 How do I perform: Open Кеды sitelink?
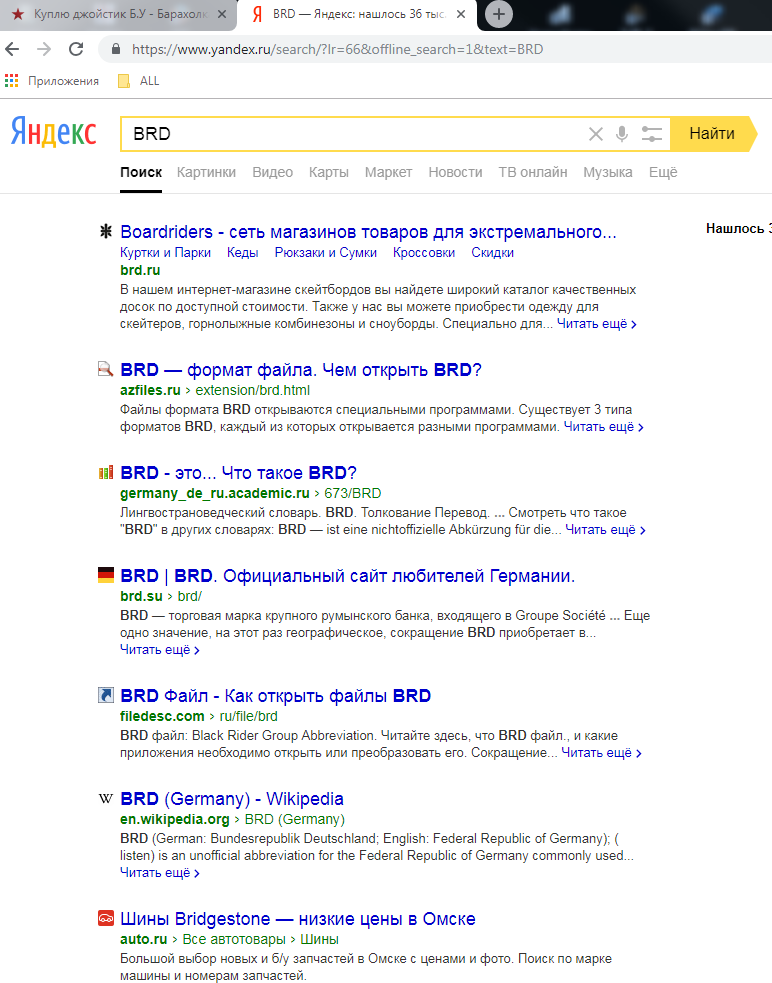pos(242,253)
